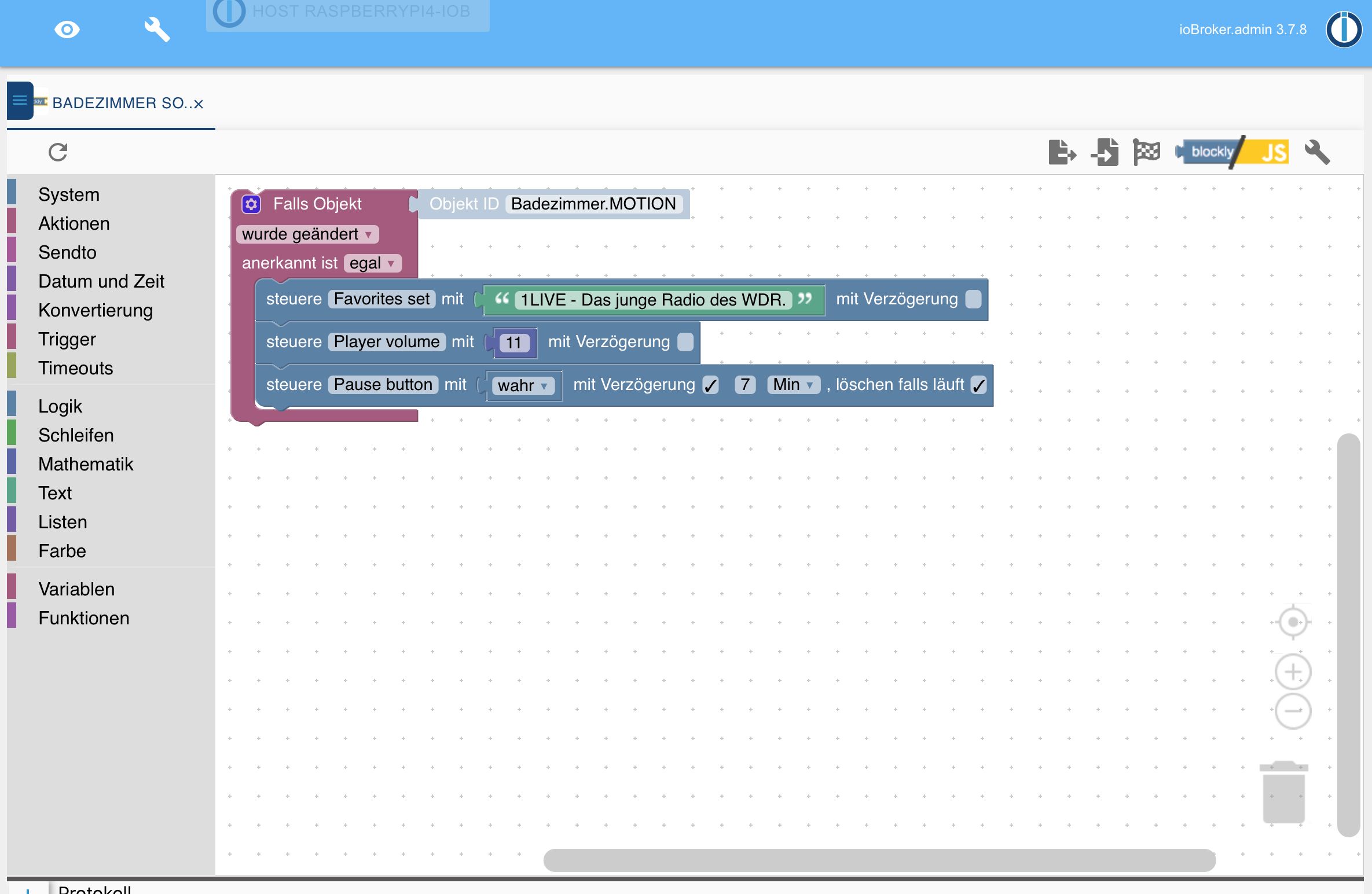Open the 'Min' time unit dropdown
The height and width of the screenshot is (894, 1372).
[x=793, y=385]
